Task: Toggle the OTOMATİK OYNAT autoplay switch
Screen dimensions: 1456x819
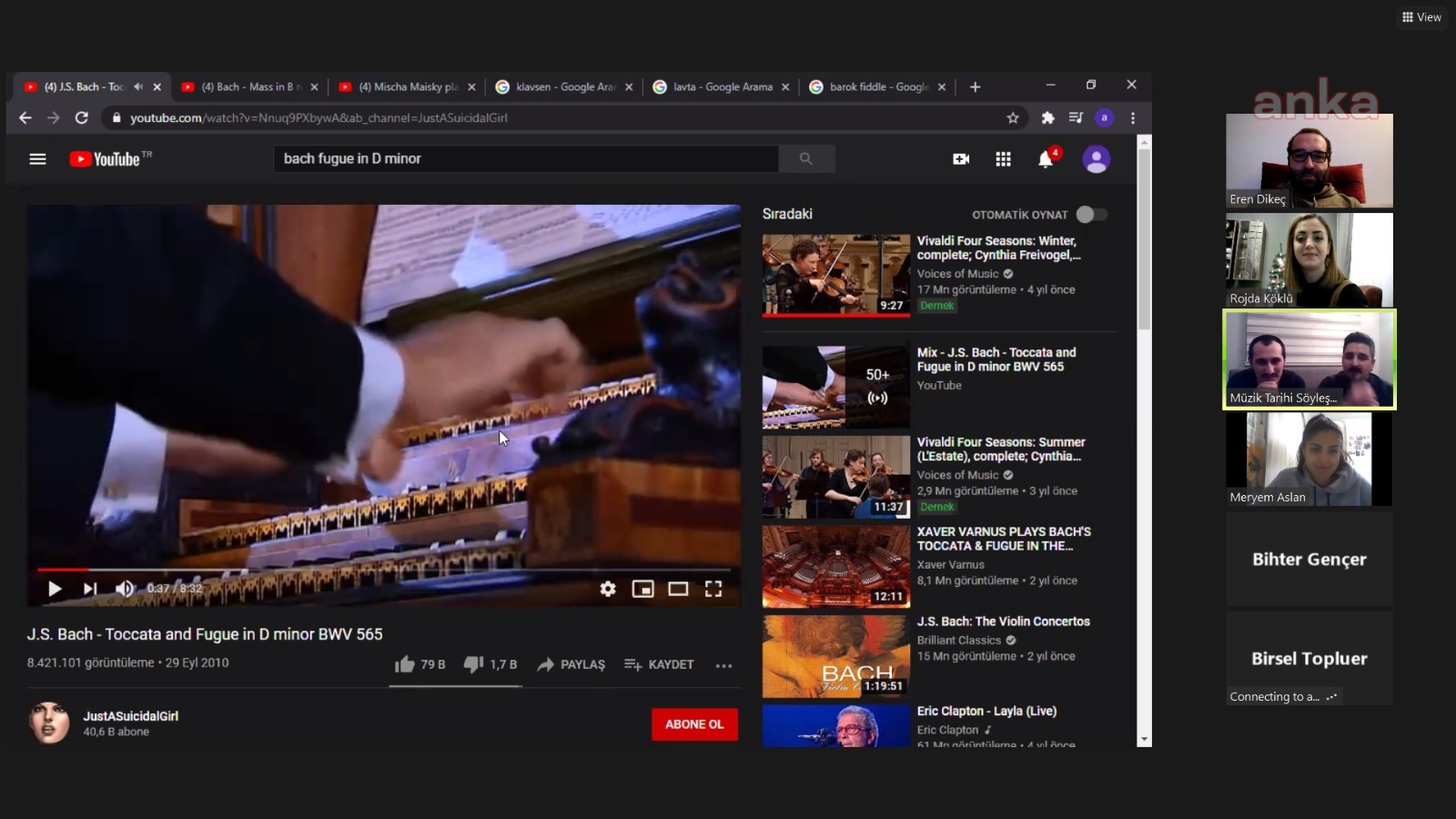Action: [1091, 215]
